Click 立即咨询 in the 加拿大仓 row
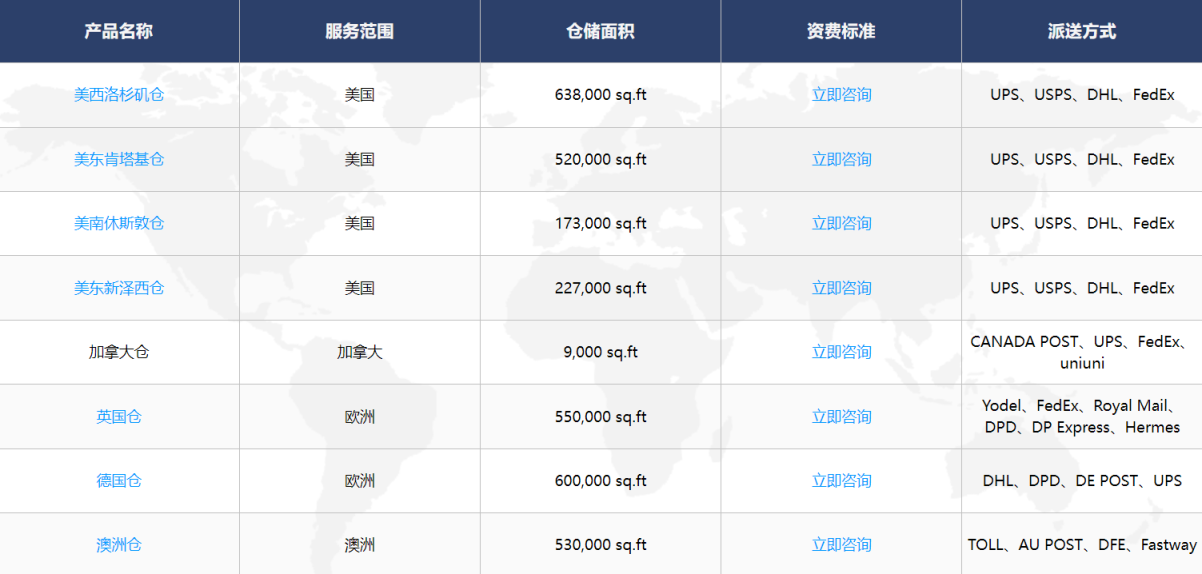This screenshot has width=1202, height=574. pos(841,352)
